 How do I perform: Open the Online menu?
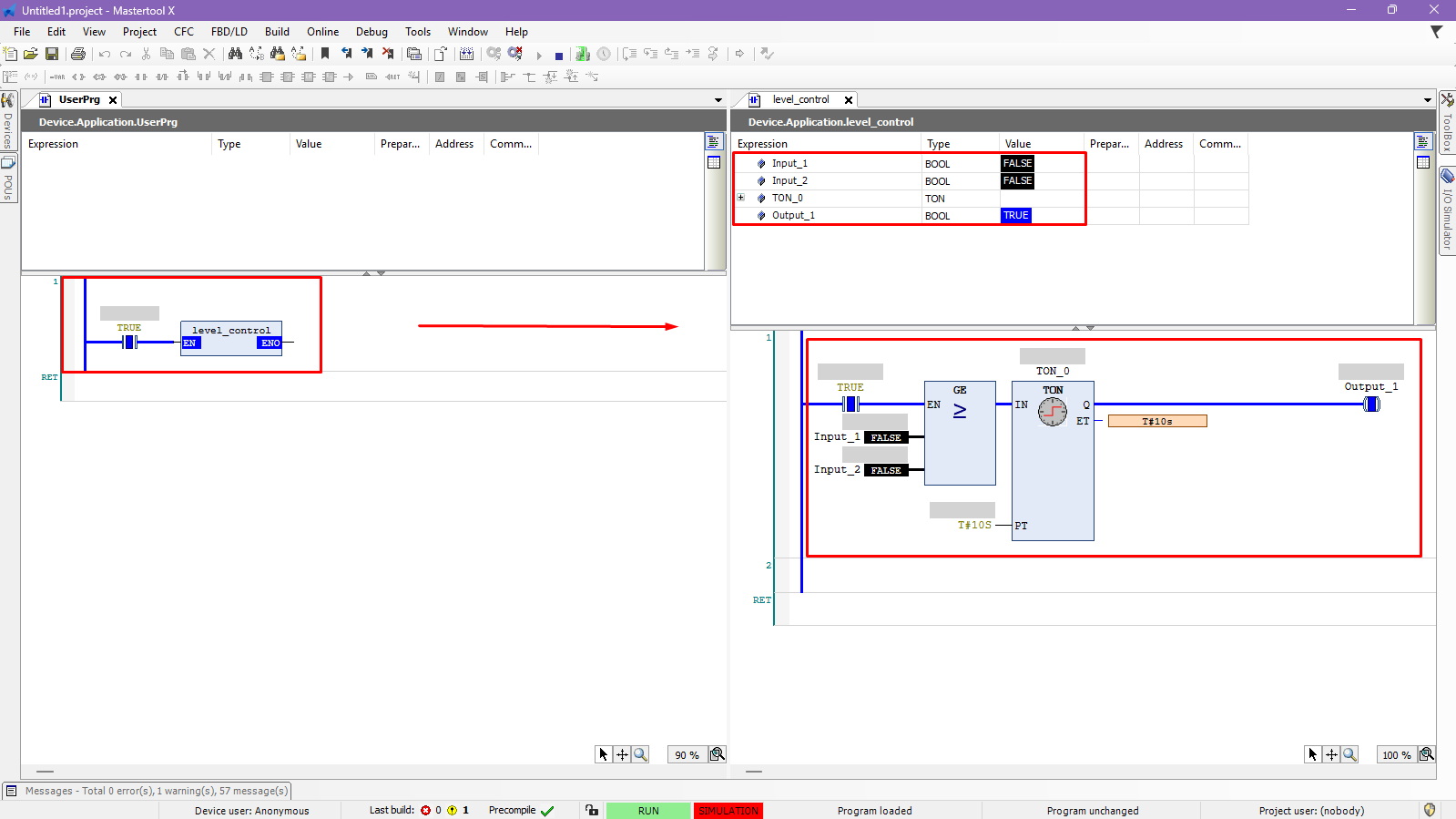322,32
